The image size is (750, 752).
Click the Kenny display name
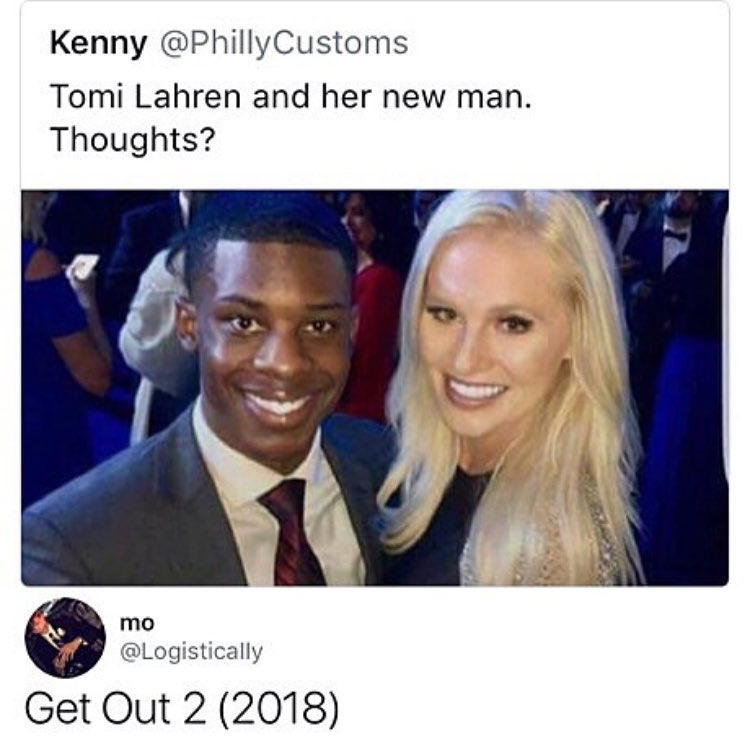pyautogui.click(x=98, y=43)
